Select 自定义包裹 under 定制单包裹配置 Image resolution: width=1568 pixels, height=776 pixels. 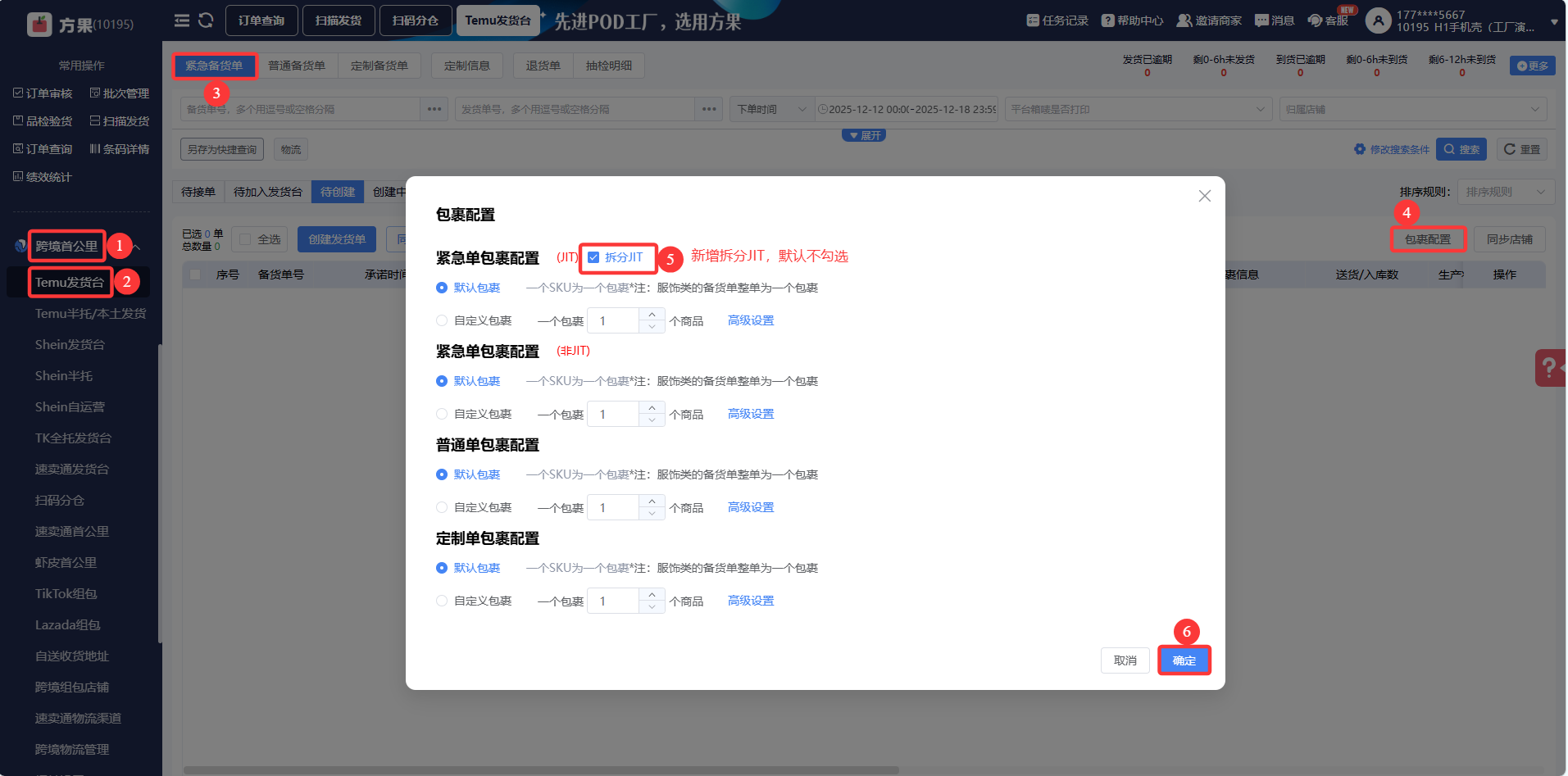[442, 601]
